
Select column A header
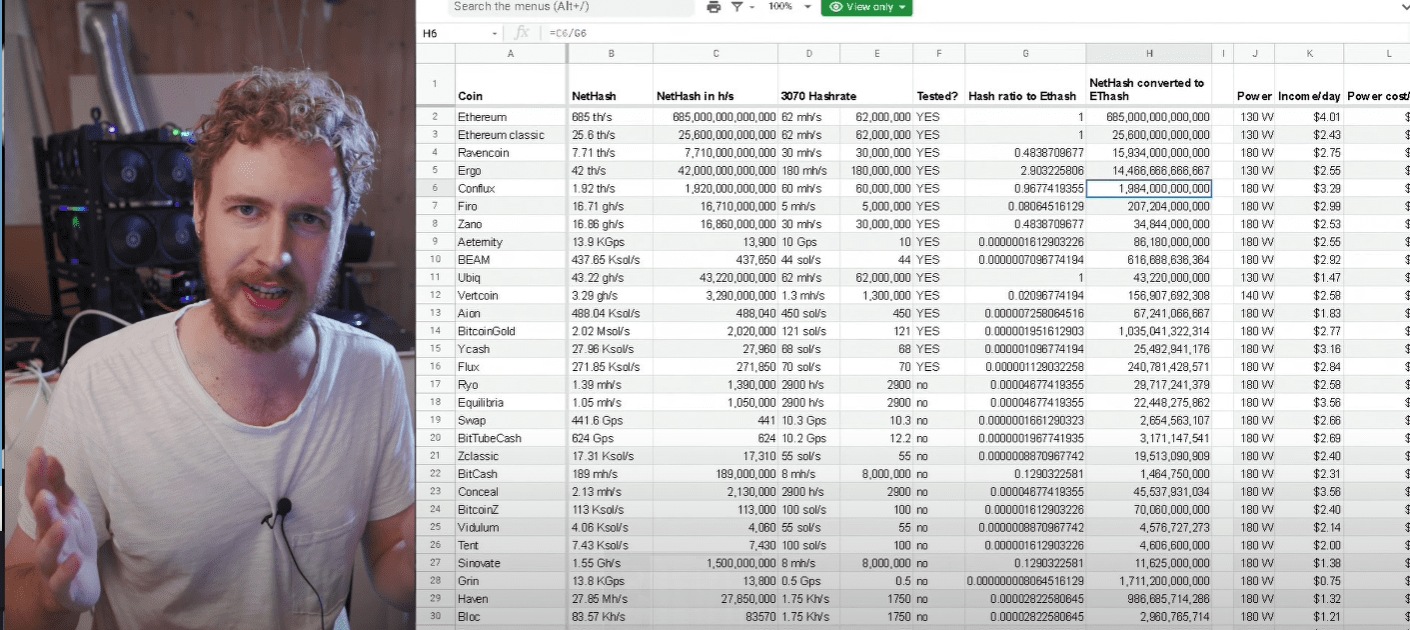tap(511, 53)
